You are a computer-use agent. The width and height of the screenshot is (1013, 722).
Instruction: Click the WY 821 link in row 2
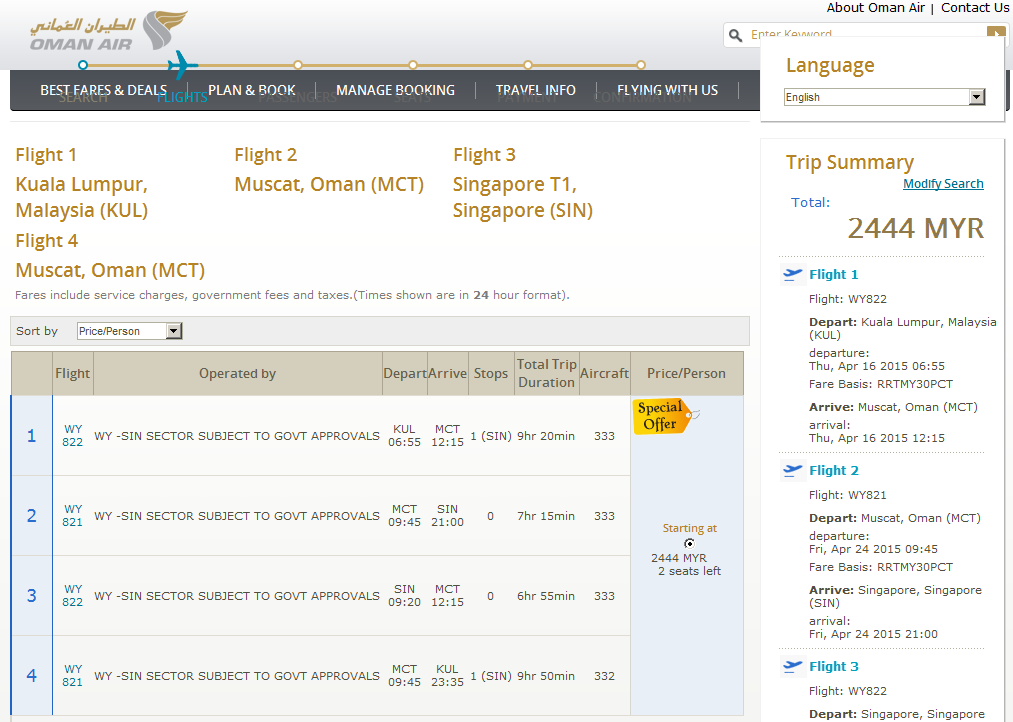(x=72, y=516)
